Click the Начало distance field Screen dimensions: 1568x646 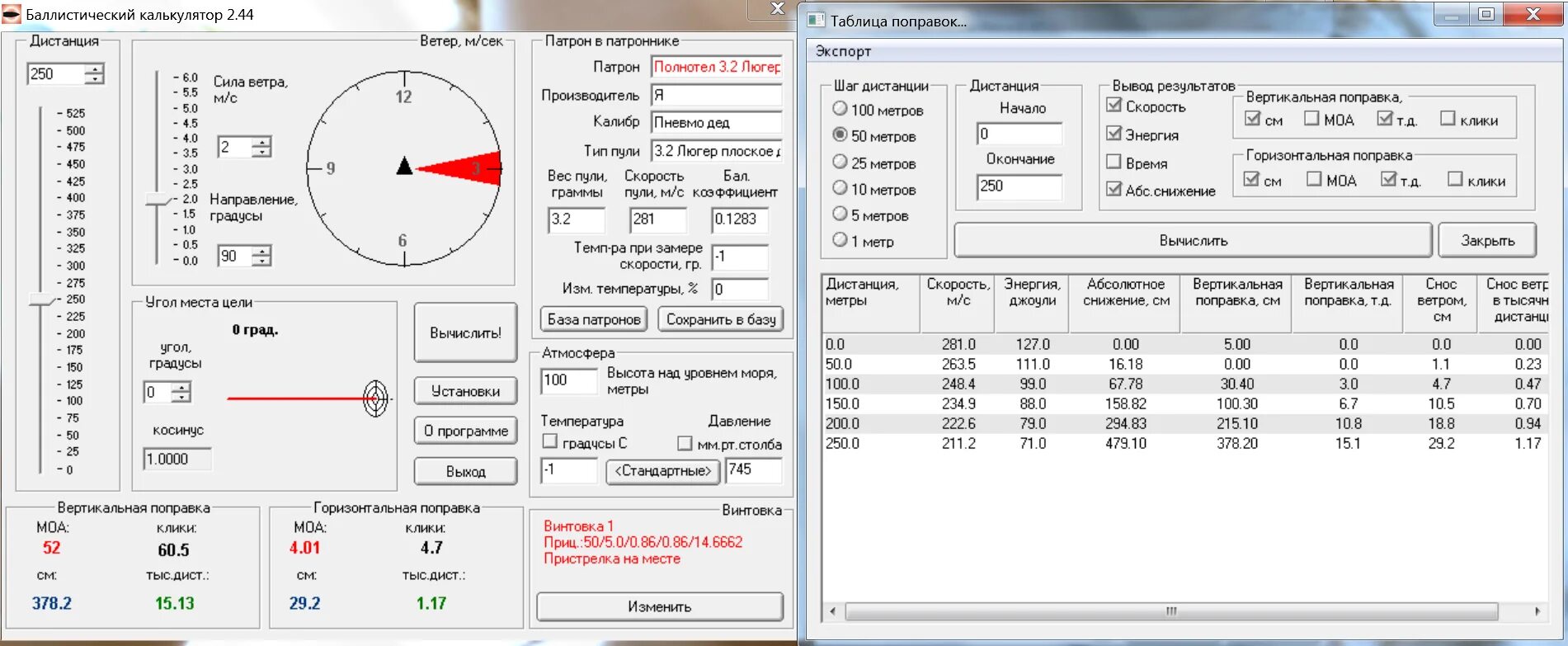point(1020,134)
